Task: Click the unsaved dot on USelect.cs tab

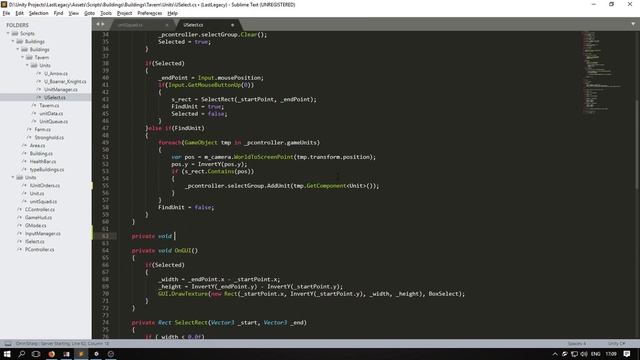Action: tap(232, 25)
